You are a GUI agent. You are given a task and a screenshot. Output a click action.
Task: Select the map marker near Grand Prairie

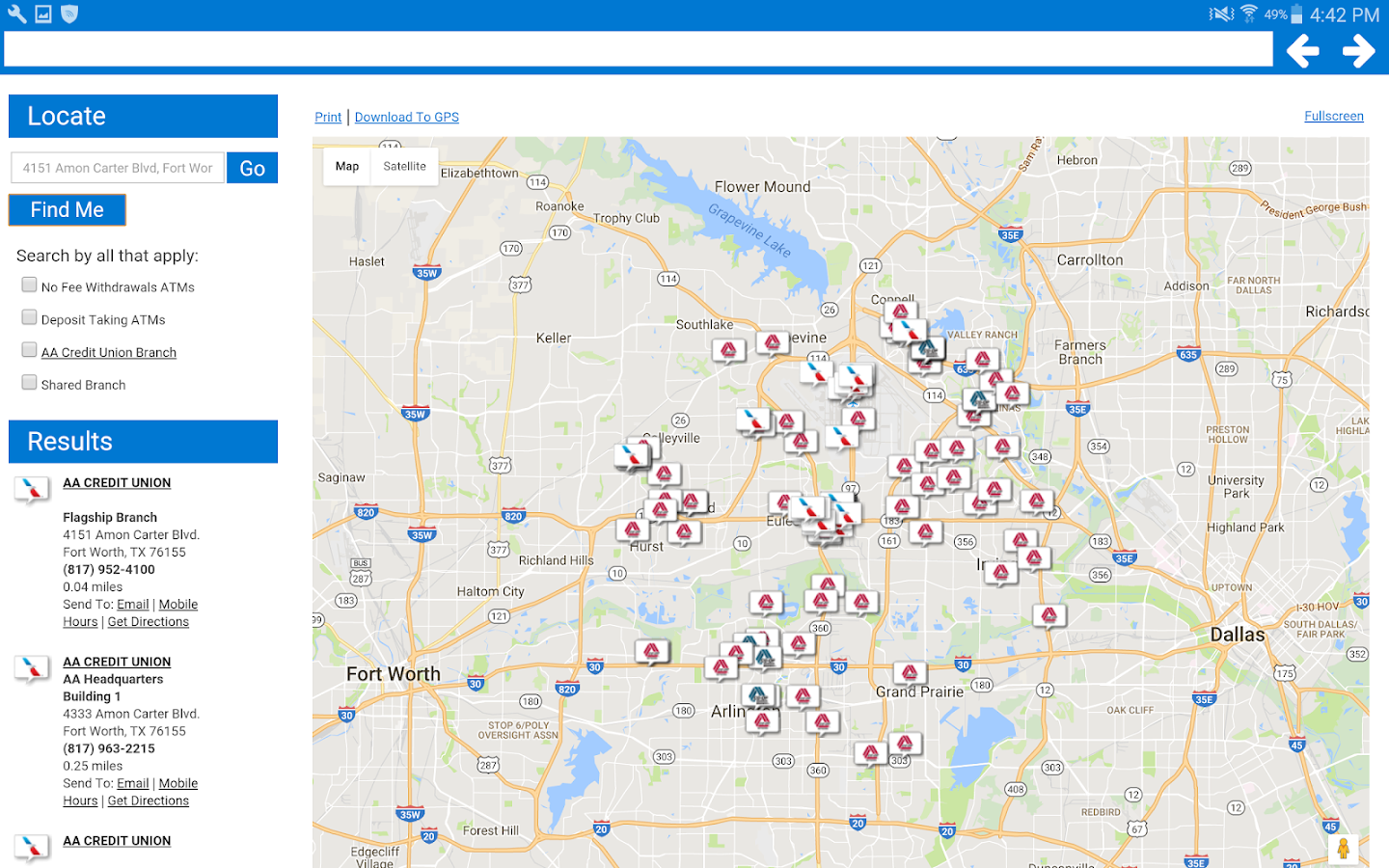[910, 673]
